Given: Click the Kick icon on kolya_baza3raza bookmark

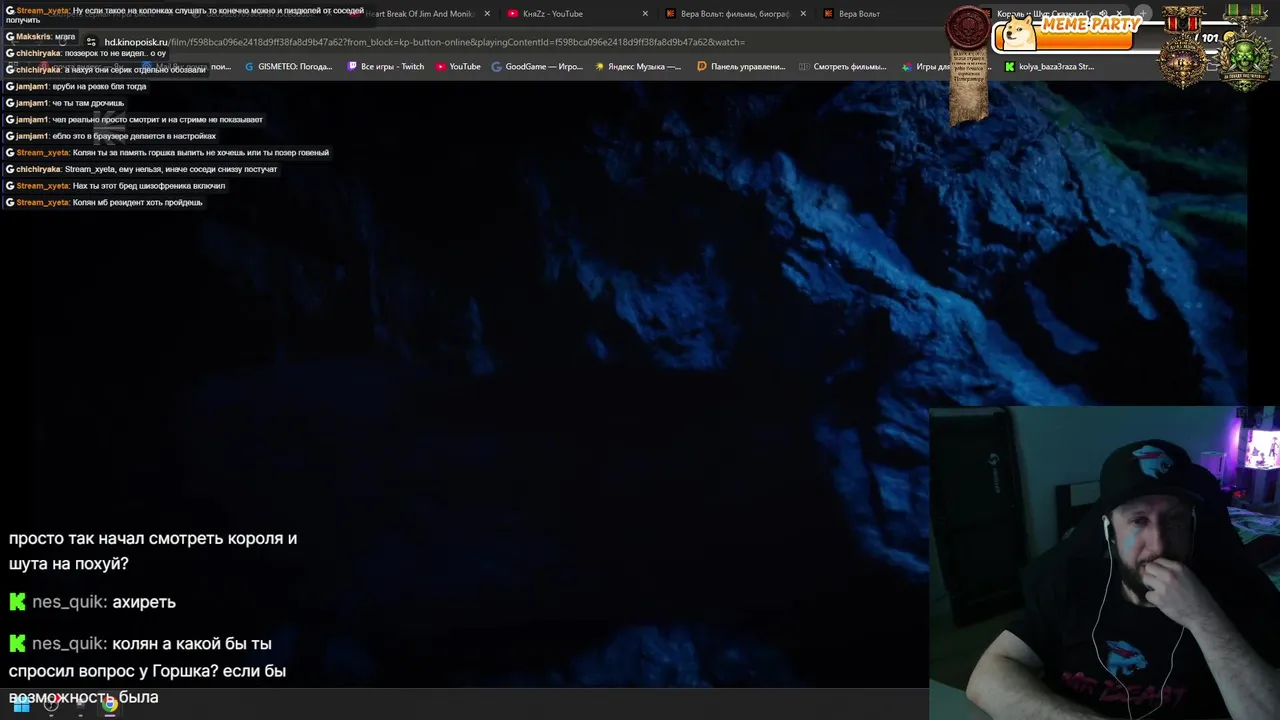Looking at the screenshot, I should [x=1009, y=67].
